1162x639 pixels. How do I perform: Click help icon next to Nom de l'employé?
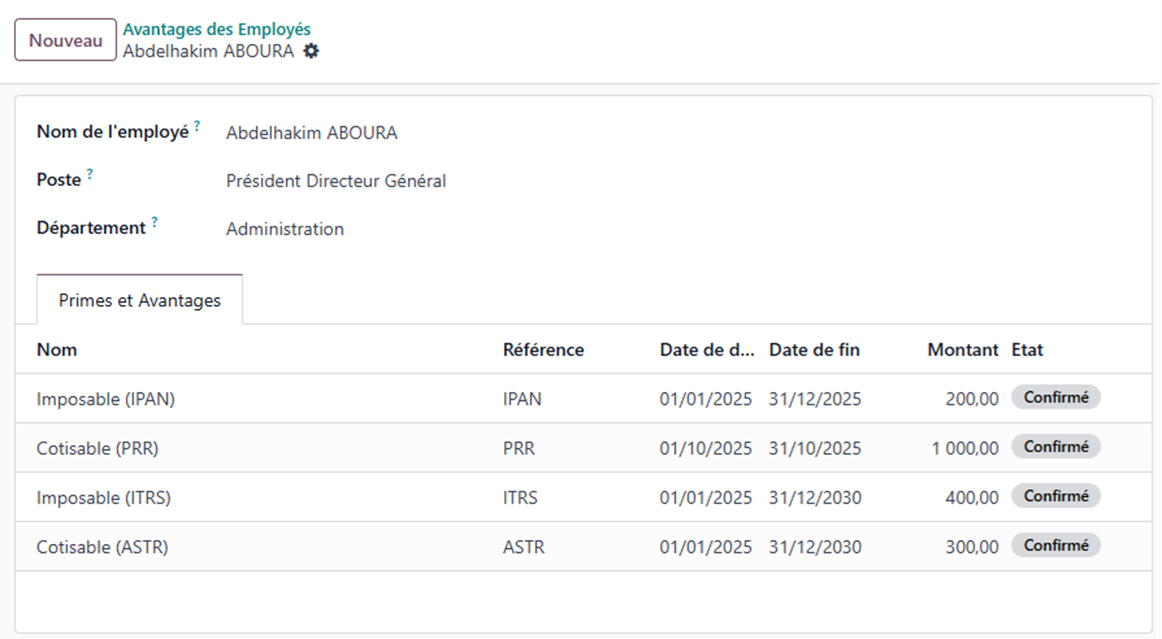coord(197,127)
